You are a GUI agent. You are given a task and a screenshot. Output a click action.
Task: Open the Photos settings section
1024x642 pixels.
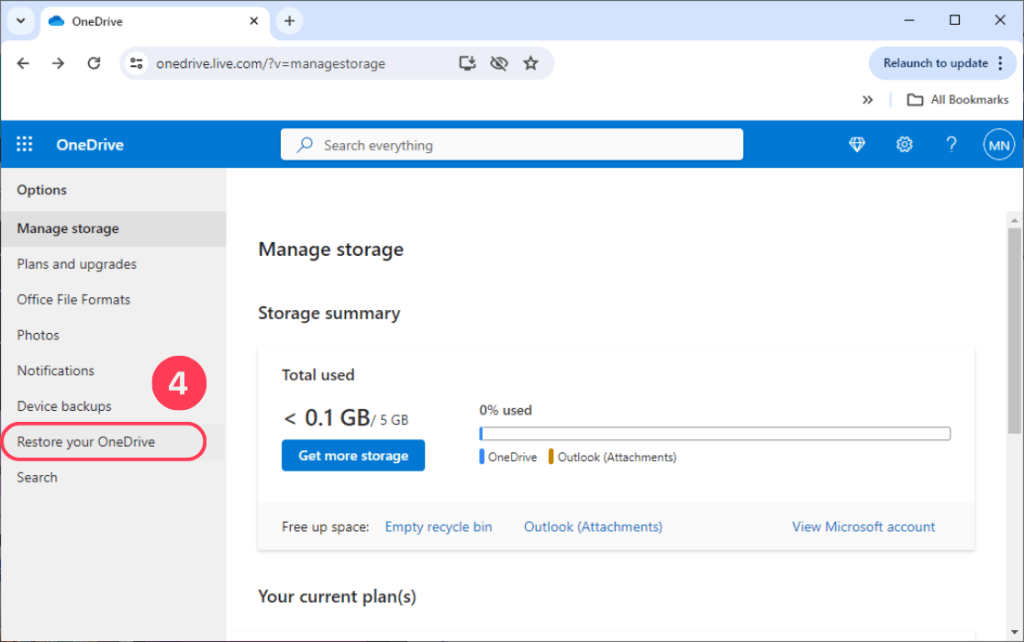click(38, 334)
